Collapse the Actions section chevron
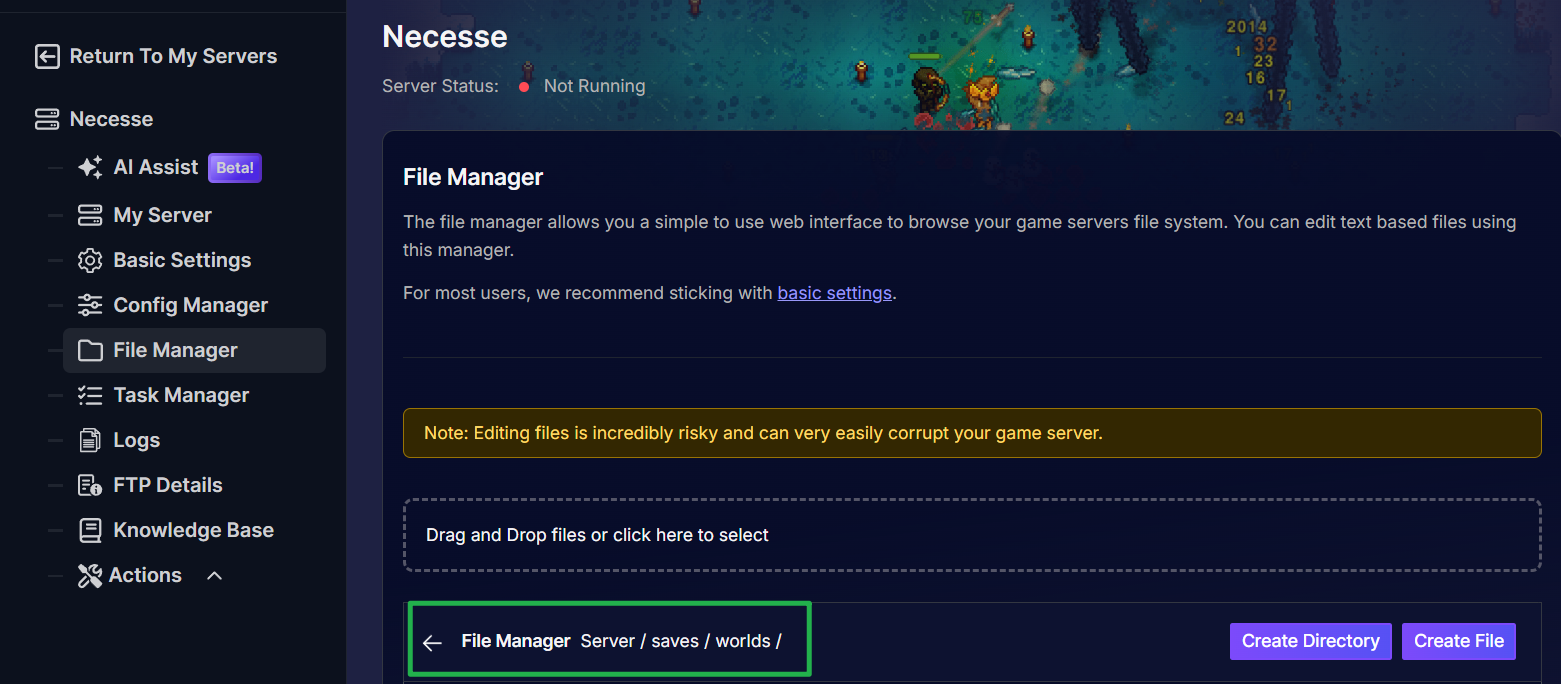This screenshot has height=684, width=1561. [x=214, y=576]
